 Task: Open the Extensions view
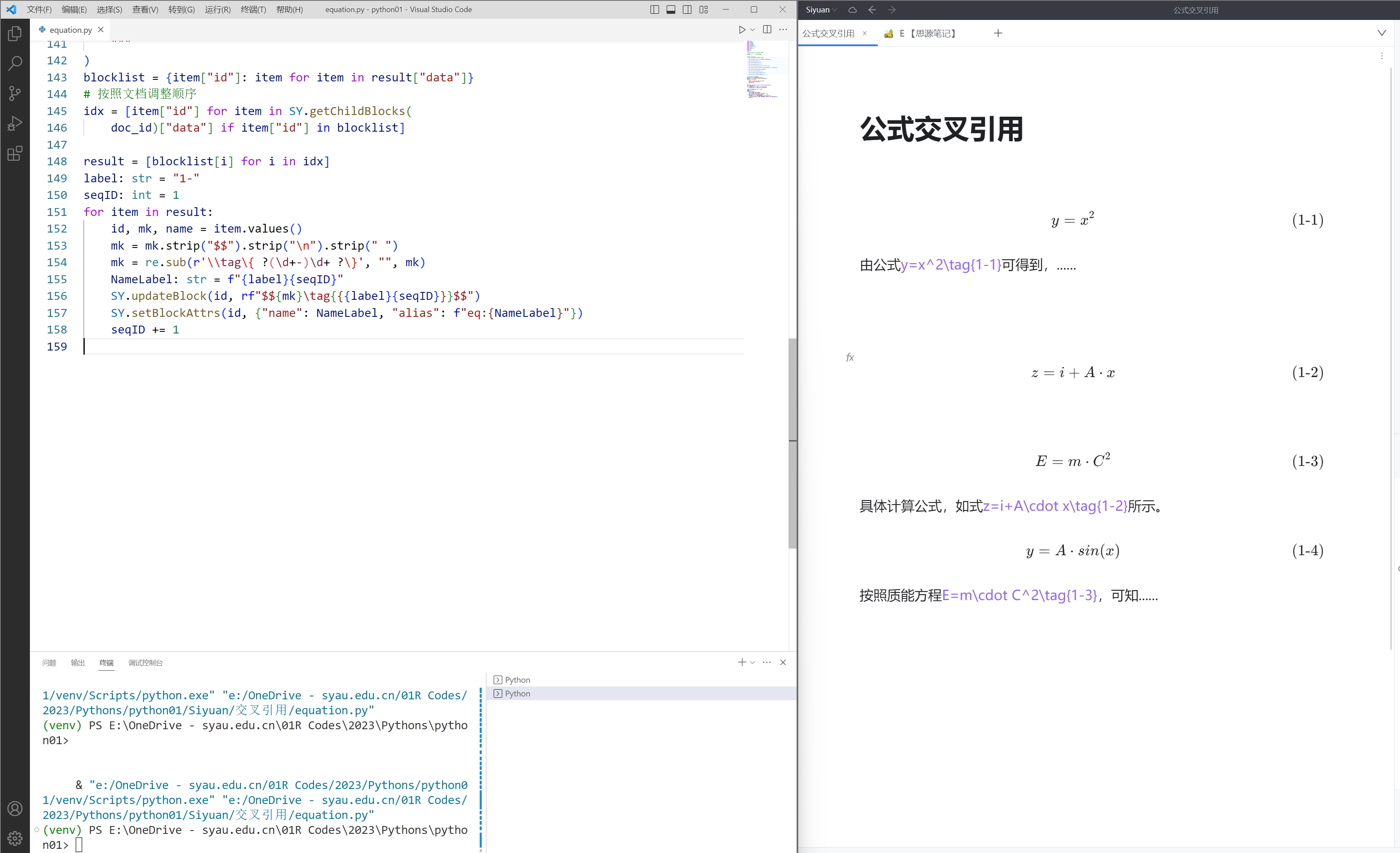tap(15, 153)
